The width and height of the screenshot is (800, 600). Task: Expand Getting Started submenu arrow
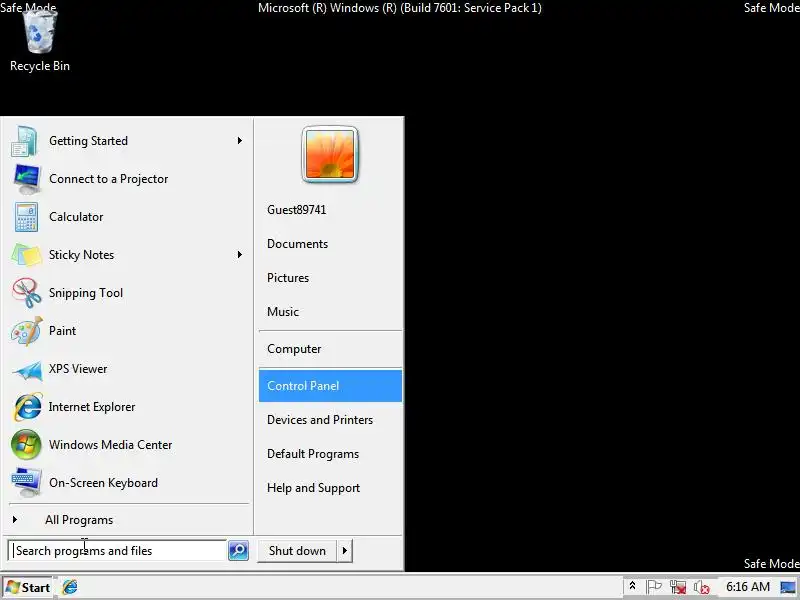point(239,141)
